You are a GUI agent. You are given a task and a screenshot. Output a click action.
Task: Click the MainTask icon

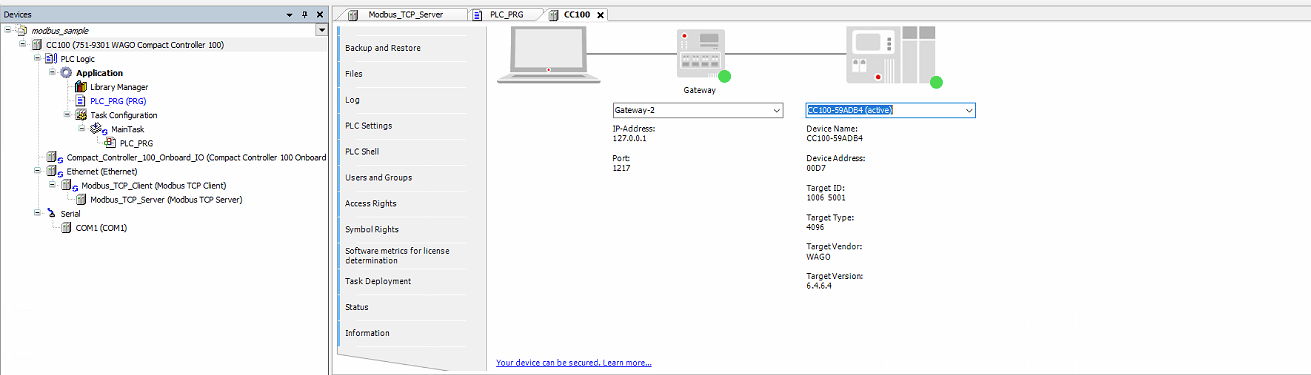point(98,129)
